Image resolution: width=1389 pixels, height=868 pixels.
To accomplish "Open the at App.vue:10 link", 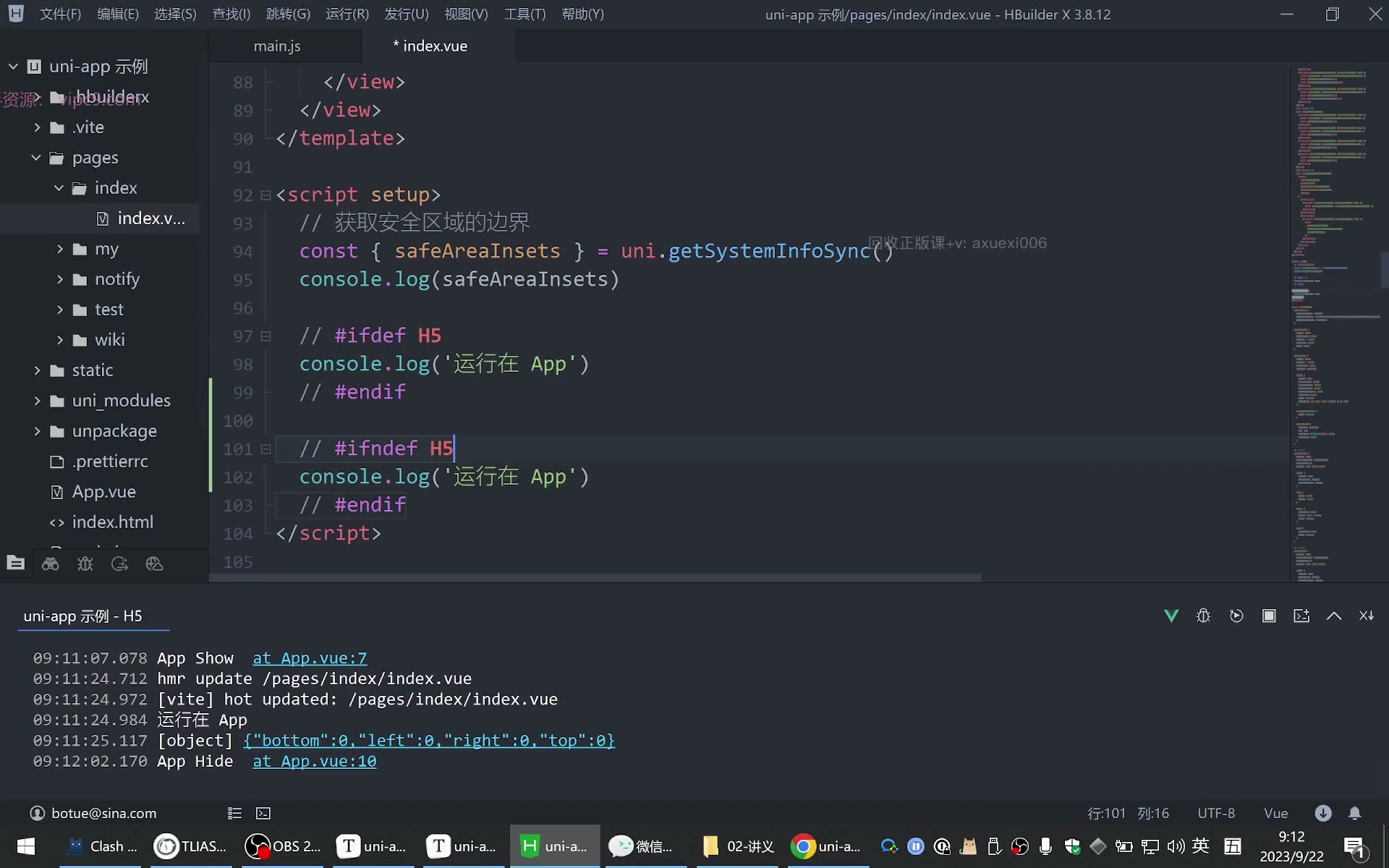I will click(315, 761).
